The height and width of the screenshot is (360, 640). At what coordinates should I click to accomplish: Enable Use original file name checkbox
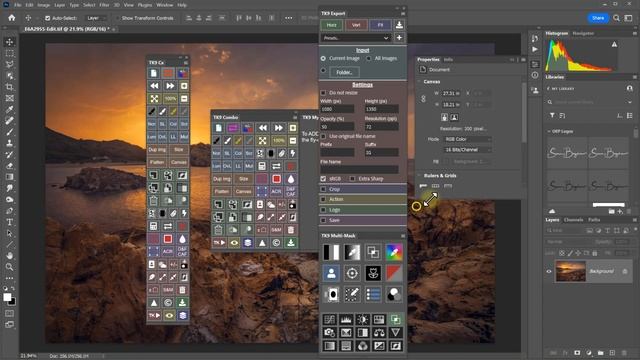[x=323, y=136]
